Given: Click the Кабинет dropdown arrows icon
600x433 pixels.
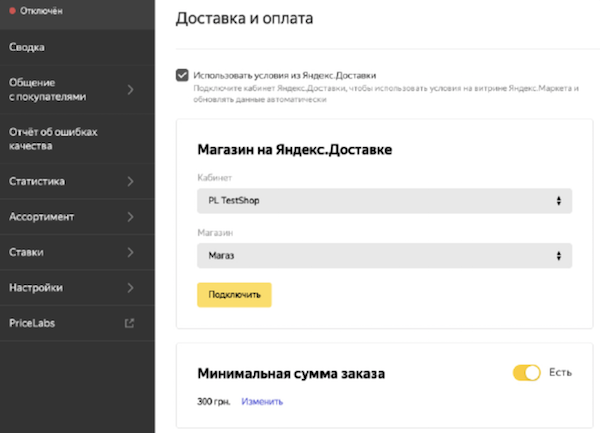Looking at the screenshot, I should (559, 201).
